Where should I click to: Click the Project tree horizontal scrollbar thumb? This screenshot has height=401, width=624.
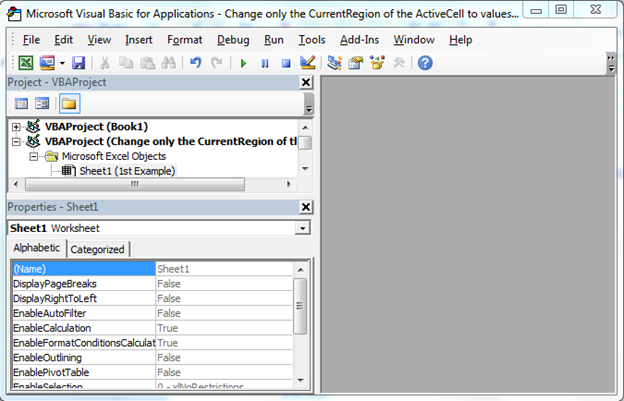[135, 184]
